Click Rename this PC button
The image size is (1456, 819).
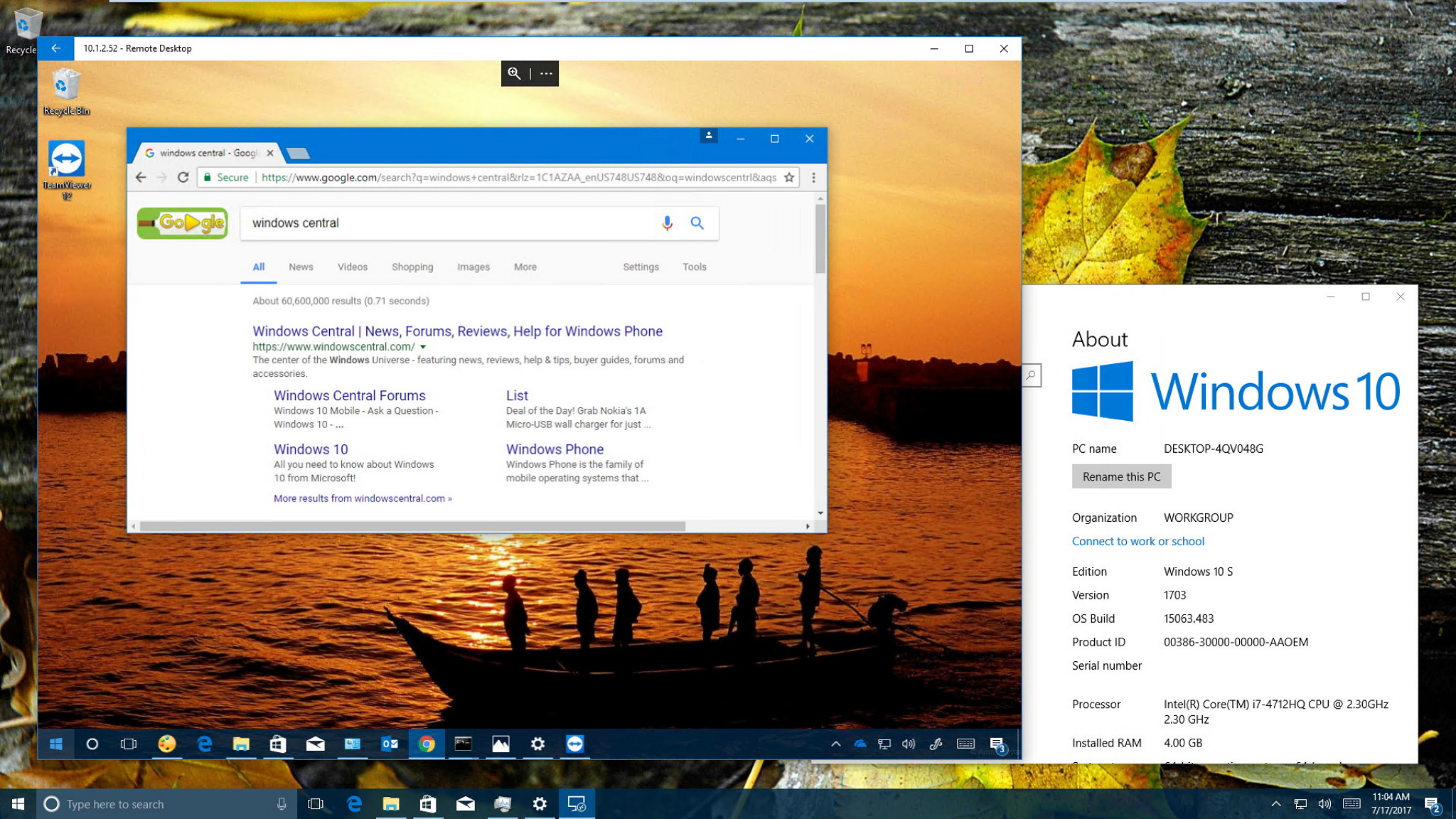1121,477
